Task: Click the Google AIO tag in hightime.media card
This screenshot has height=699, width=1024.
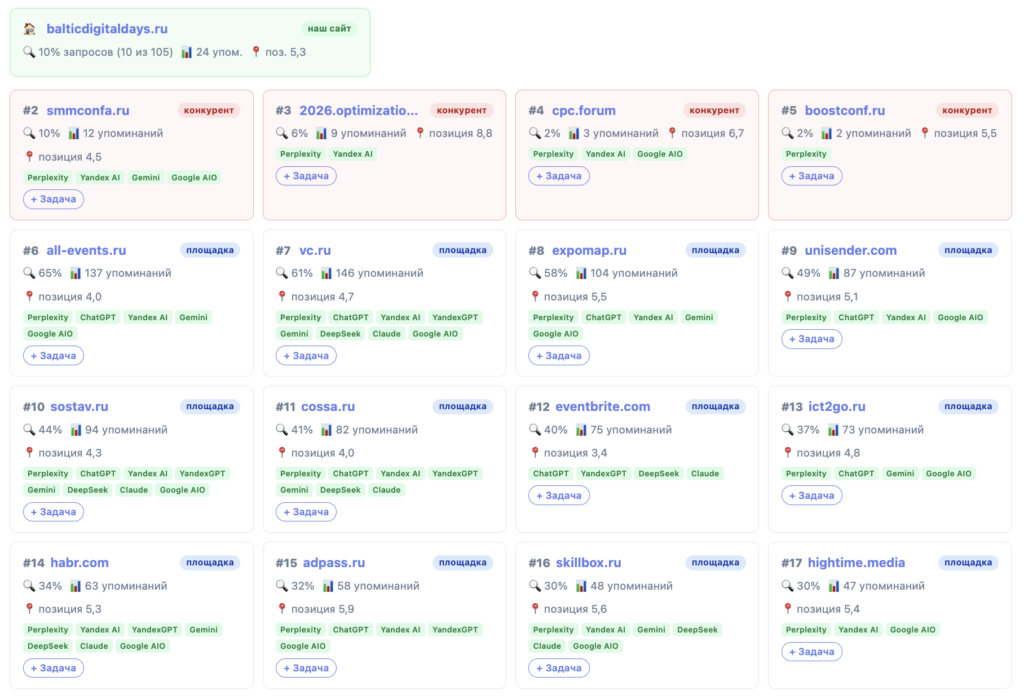Action: (913, 629)
